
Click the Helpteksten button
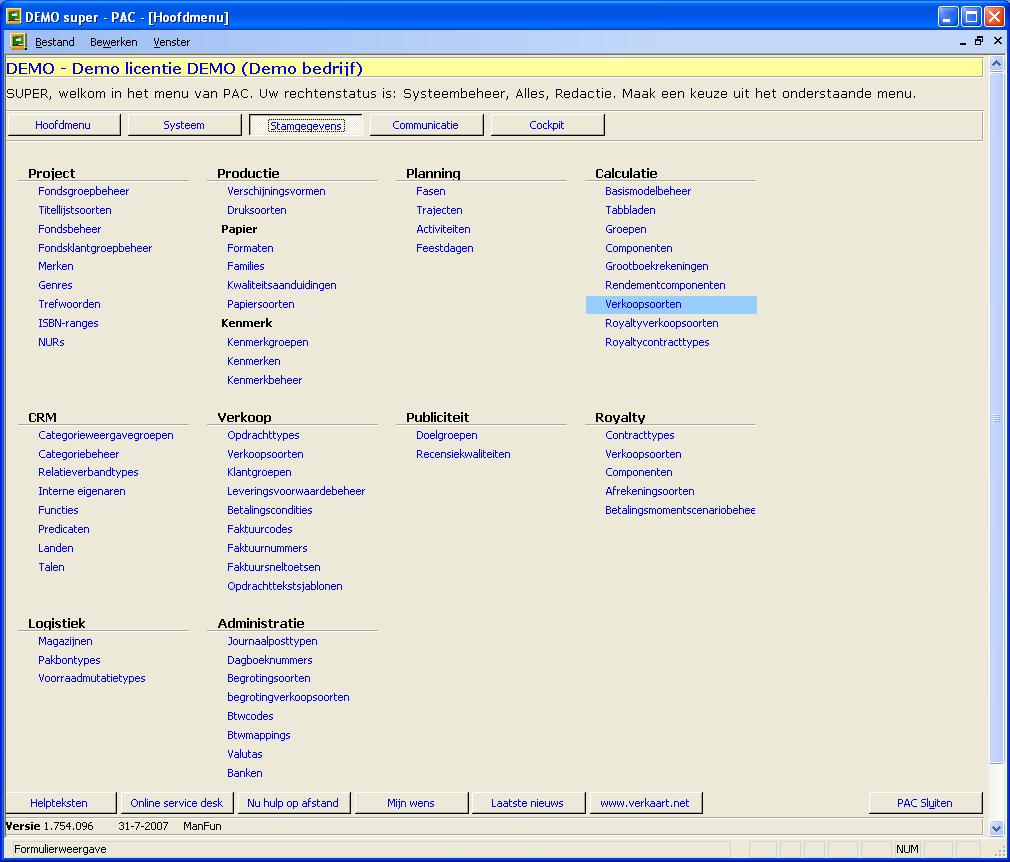pos(59,803)
